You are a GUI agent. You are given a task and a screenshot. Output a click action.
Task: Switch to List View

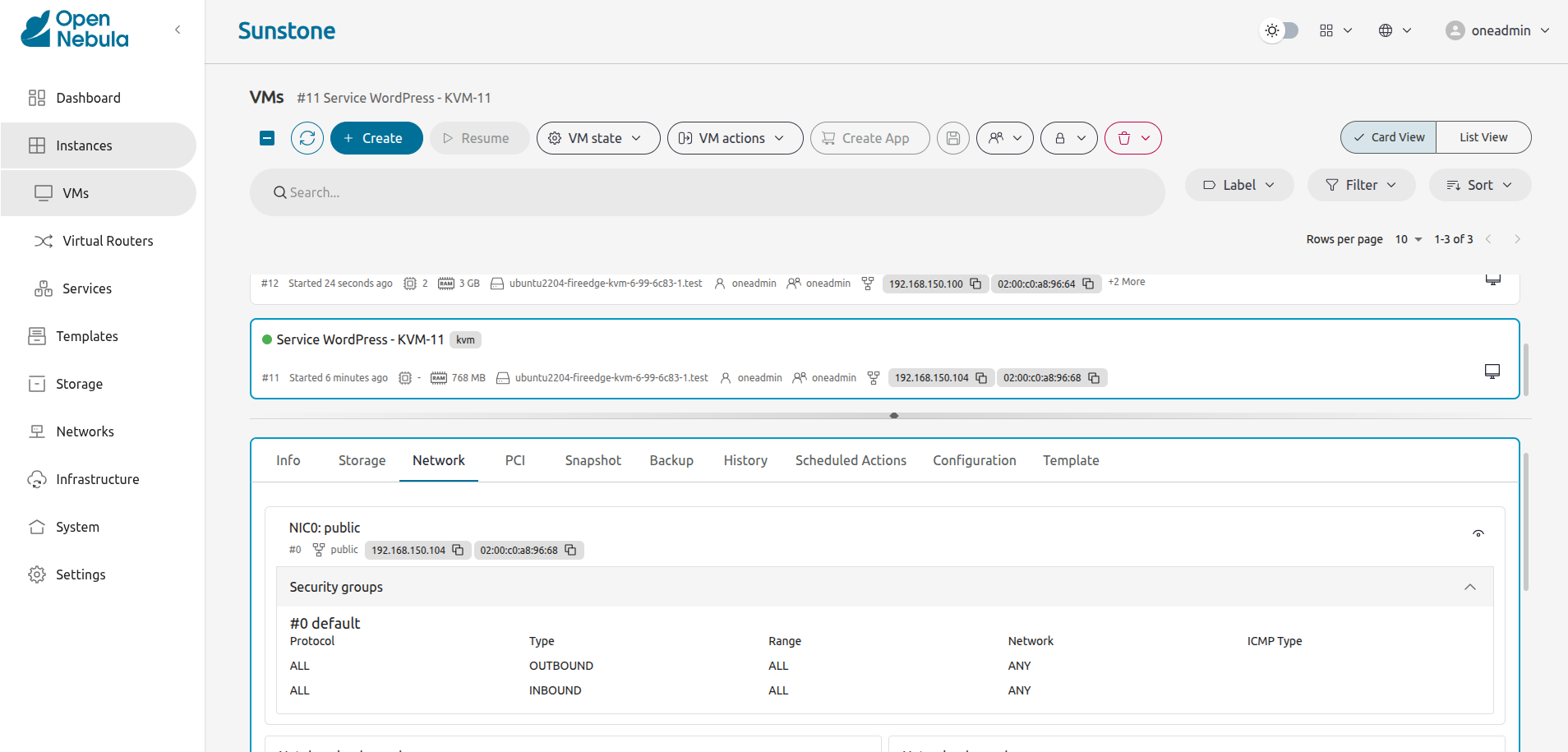coord(1483,137)
